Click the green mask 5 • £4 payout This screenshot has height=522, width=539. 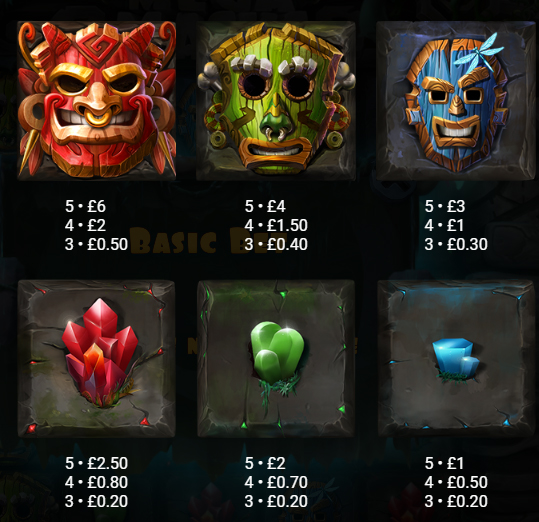265,206
